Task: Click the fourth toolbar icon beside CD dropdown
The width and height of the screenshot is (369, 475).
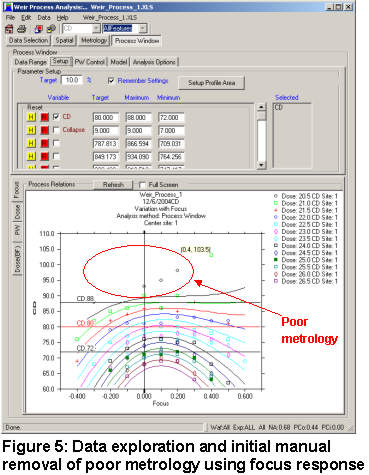Action: click(51, 29)
